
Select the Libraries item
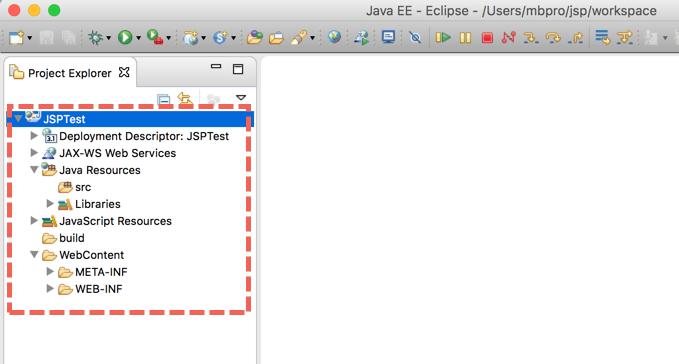(x=97, y=204)
